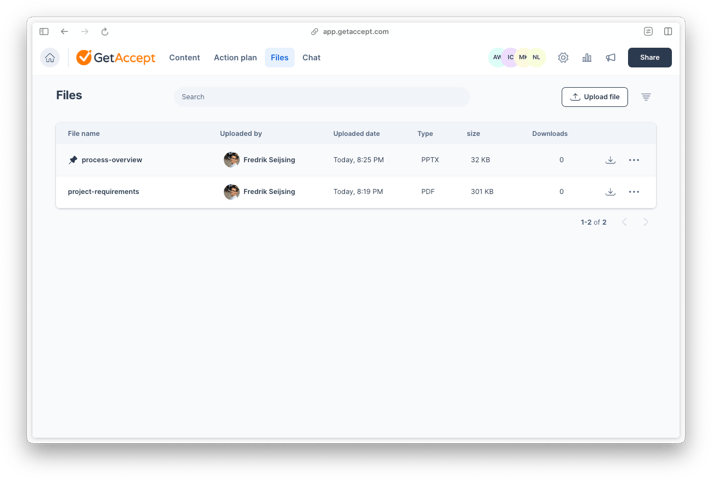Toggle the browser sidebar icon
The height and width of the screenshot is (480, 712).
(44, 31)
